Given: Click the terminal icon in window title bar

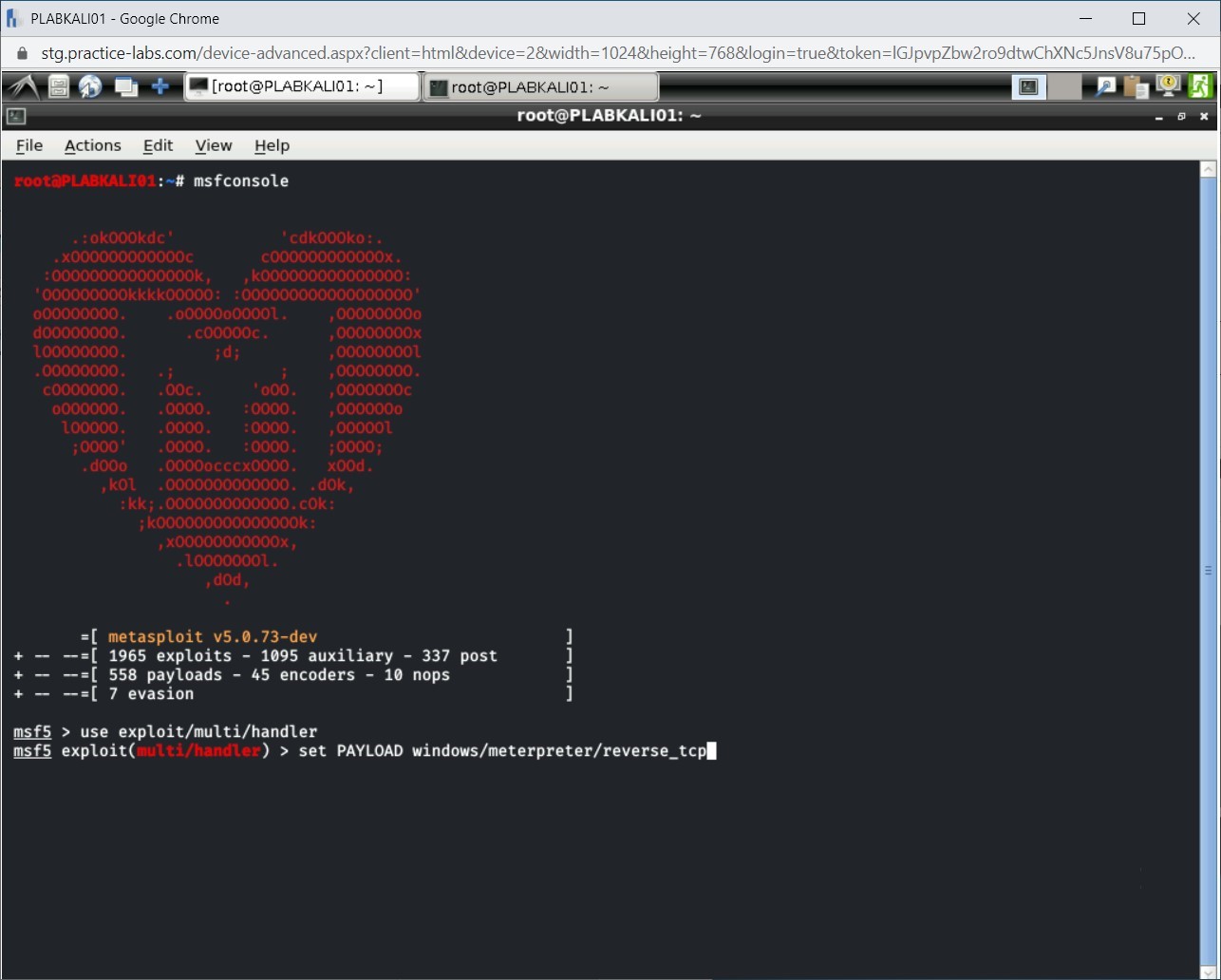Looking at the screenshot, I should click(x=16, y=116).
